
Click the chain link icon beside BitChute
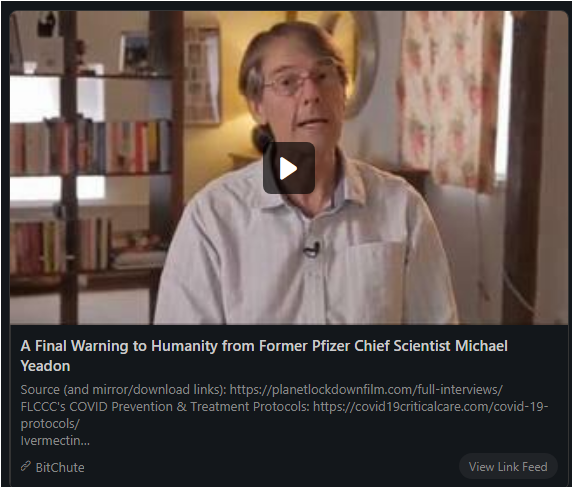tap(25, 466)
